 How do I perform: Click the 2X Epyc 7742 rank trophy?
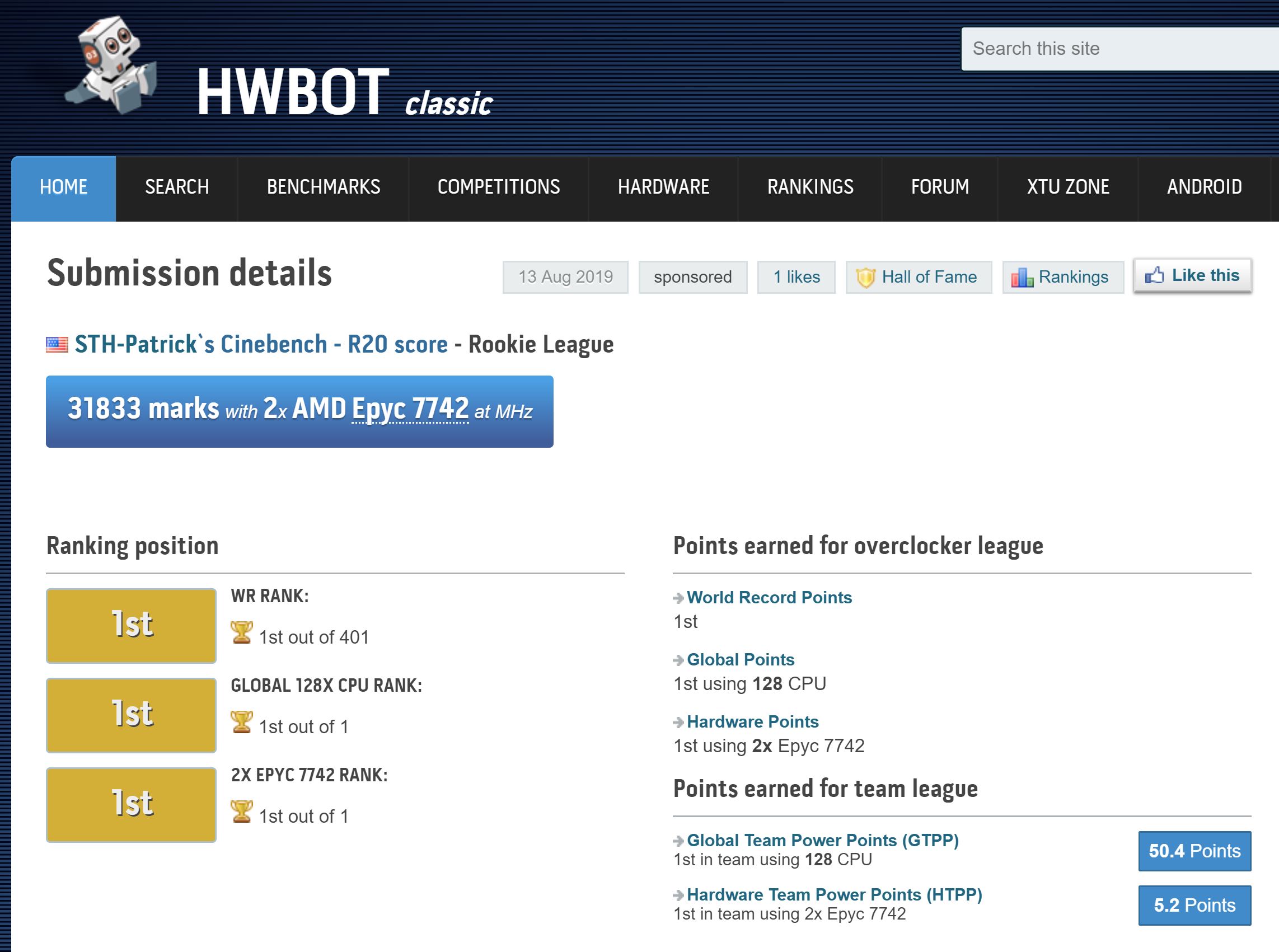point(241,812)
